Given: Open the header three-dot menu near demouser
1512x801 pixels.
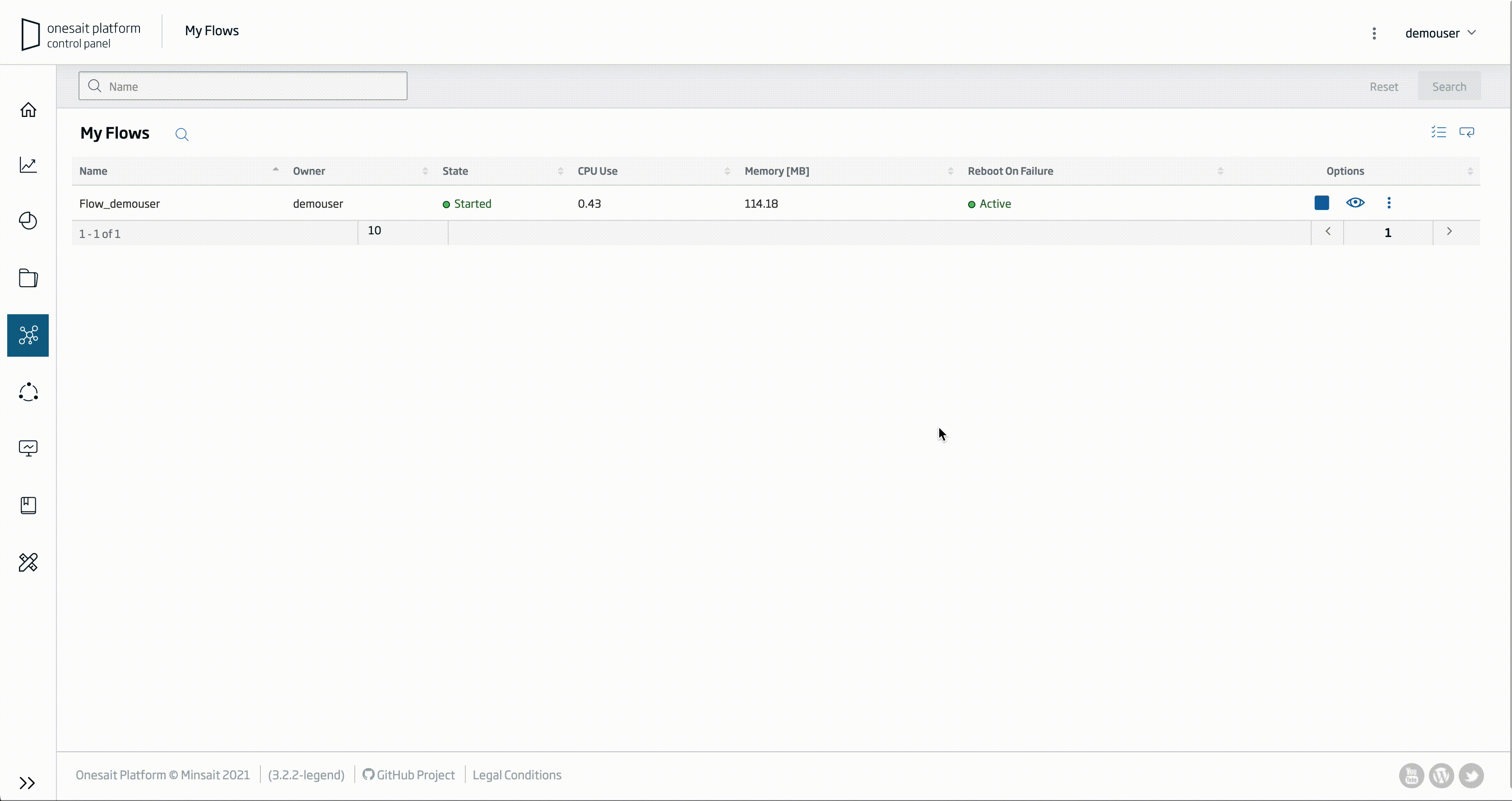Looking at the screenshot, I should [1374, 33].
